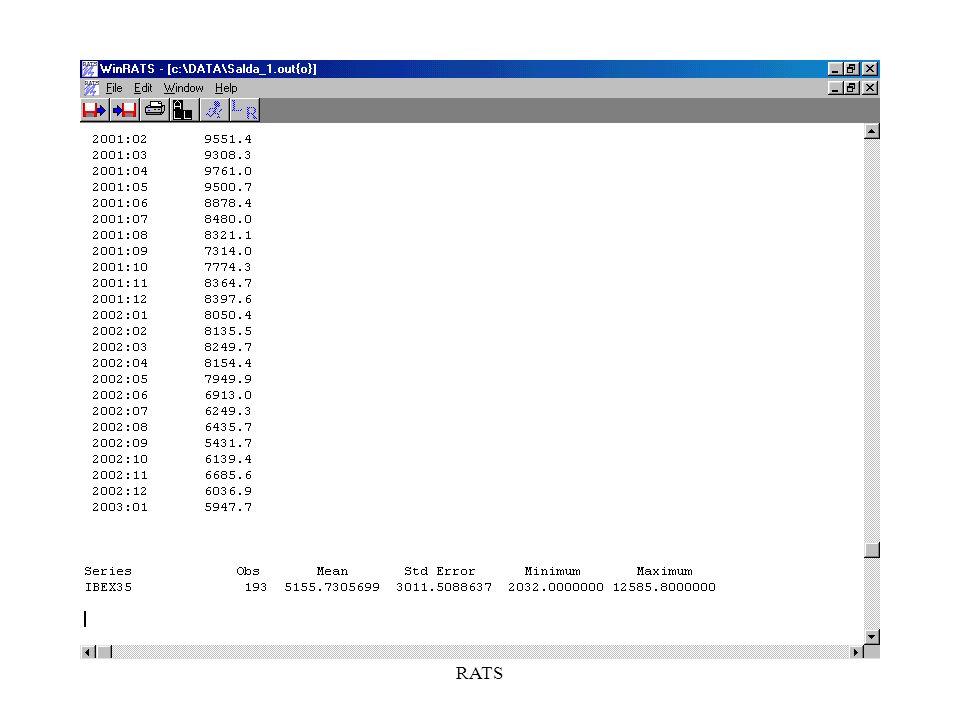
Task: Open the File menu
Action: click(x=114, y=88)
